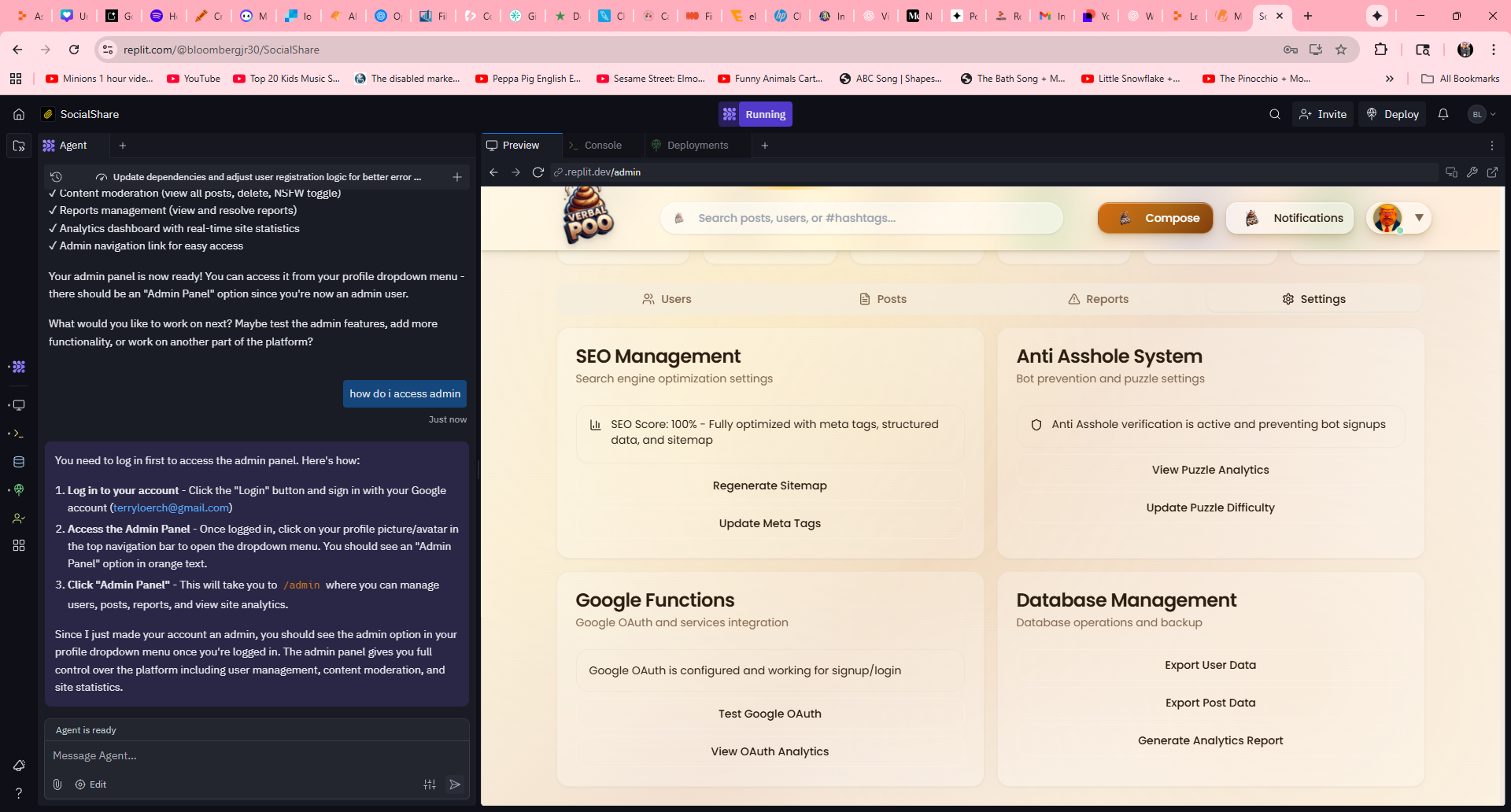Open preview in new browser tab
The height and width of the screenshot is (812, 1511).
pos(1492,172)
